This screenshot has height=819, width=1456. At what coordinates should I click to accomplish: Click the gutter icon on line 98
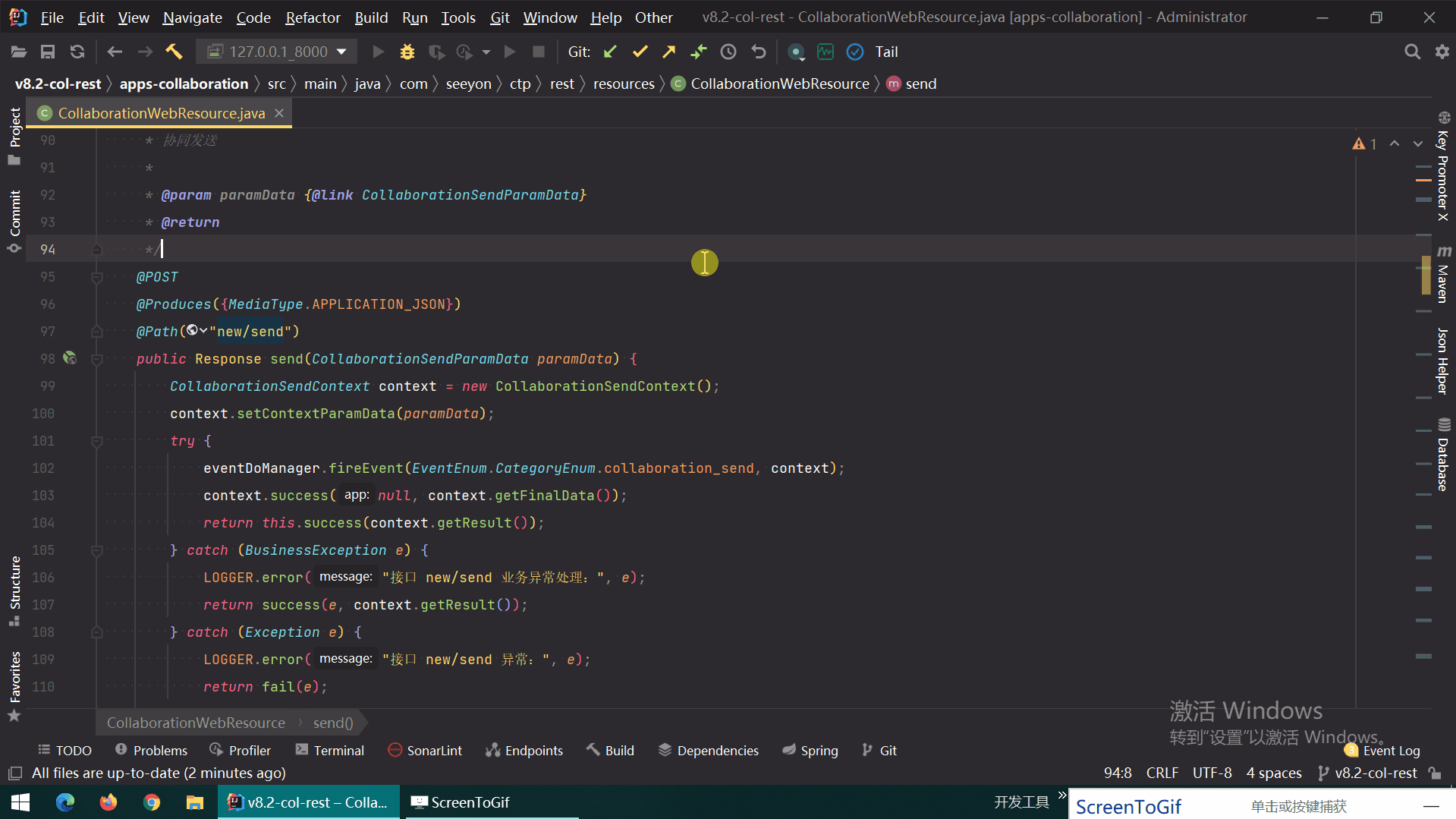[x=70, y=358]
